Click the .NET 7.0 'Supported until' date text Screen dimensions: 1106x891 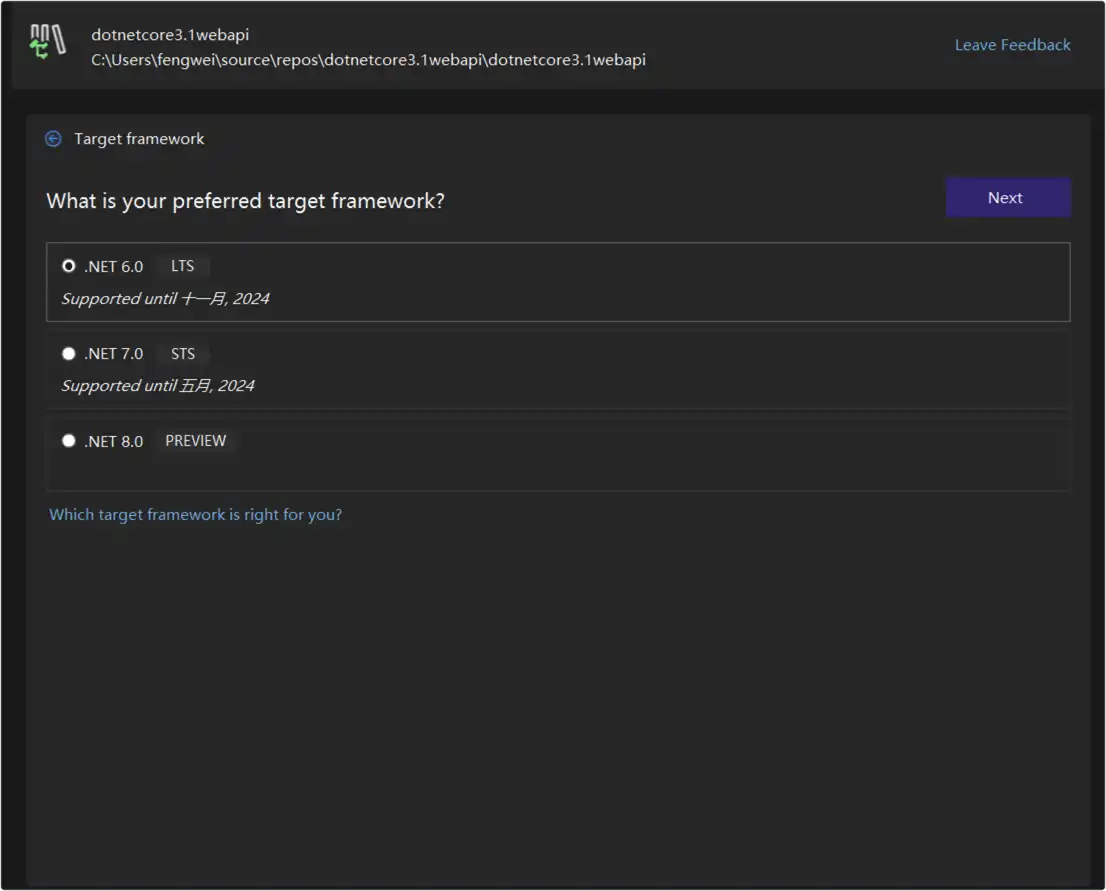158,386
